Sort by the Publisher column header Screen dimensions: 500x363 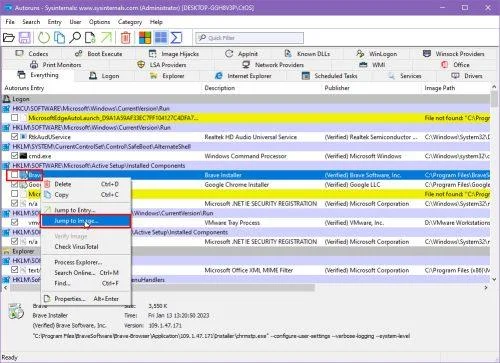(x=372, y=88)
